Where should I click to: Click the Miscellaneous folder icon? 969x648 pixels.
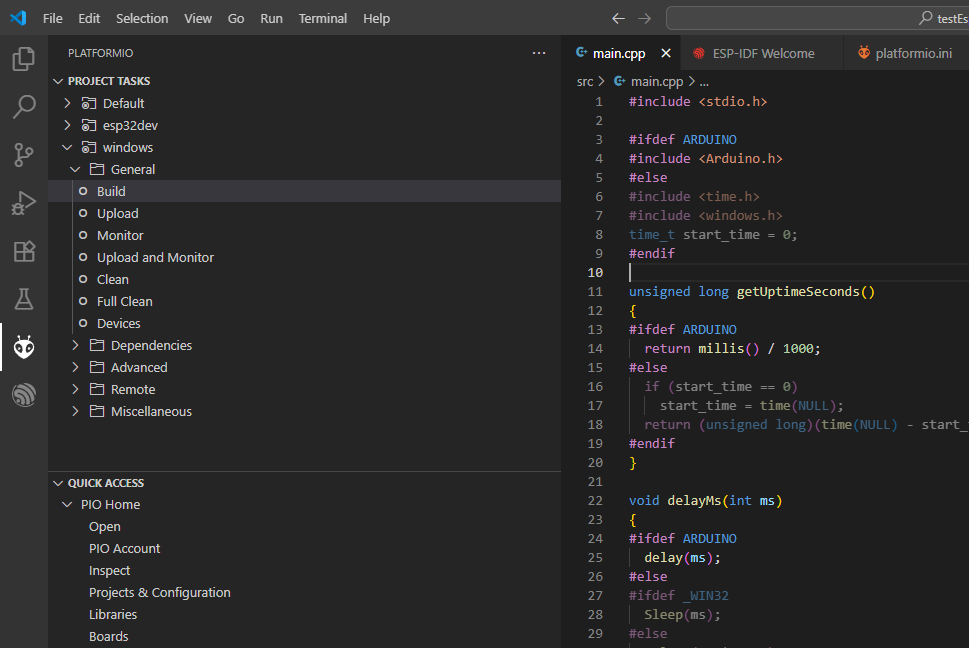(x=97, y=411)
